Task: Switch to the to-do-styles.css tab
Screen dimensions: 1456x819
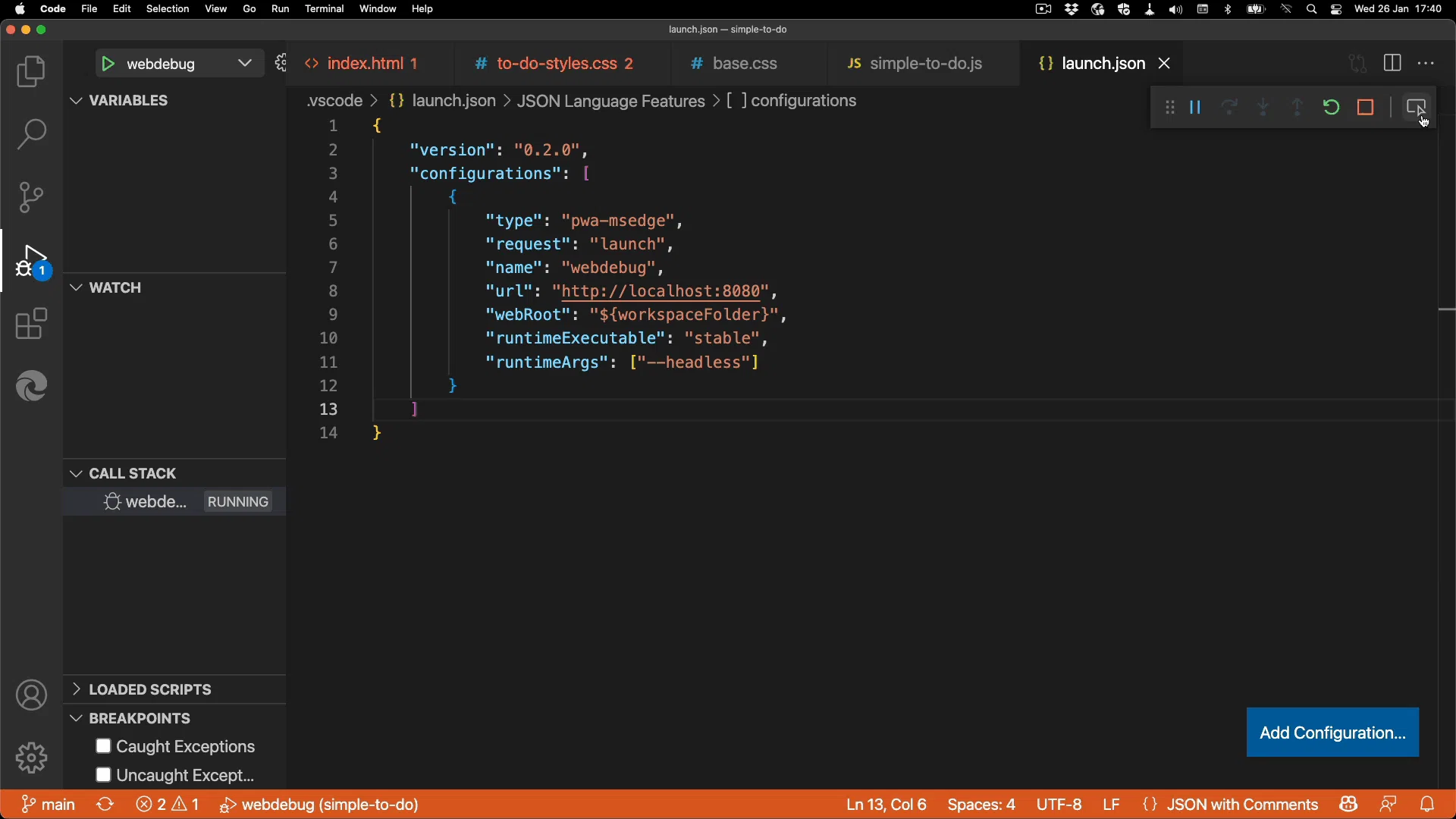Action: (x=563, y=64)
